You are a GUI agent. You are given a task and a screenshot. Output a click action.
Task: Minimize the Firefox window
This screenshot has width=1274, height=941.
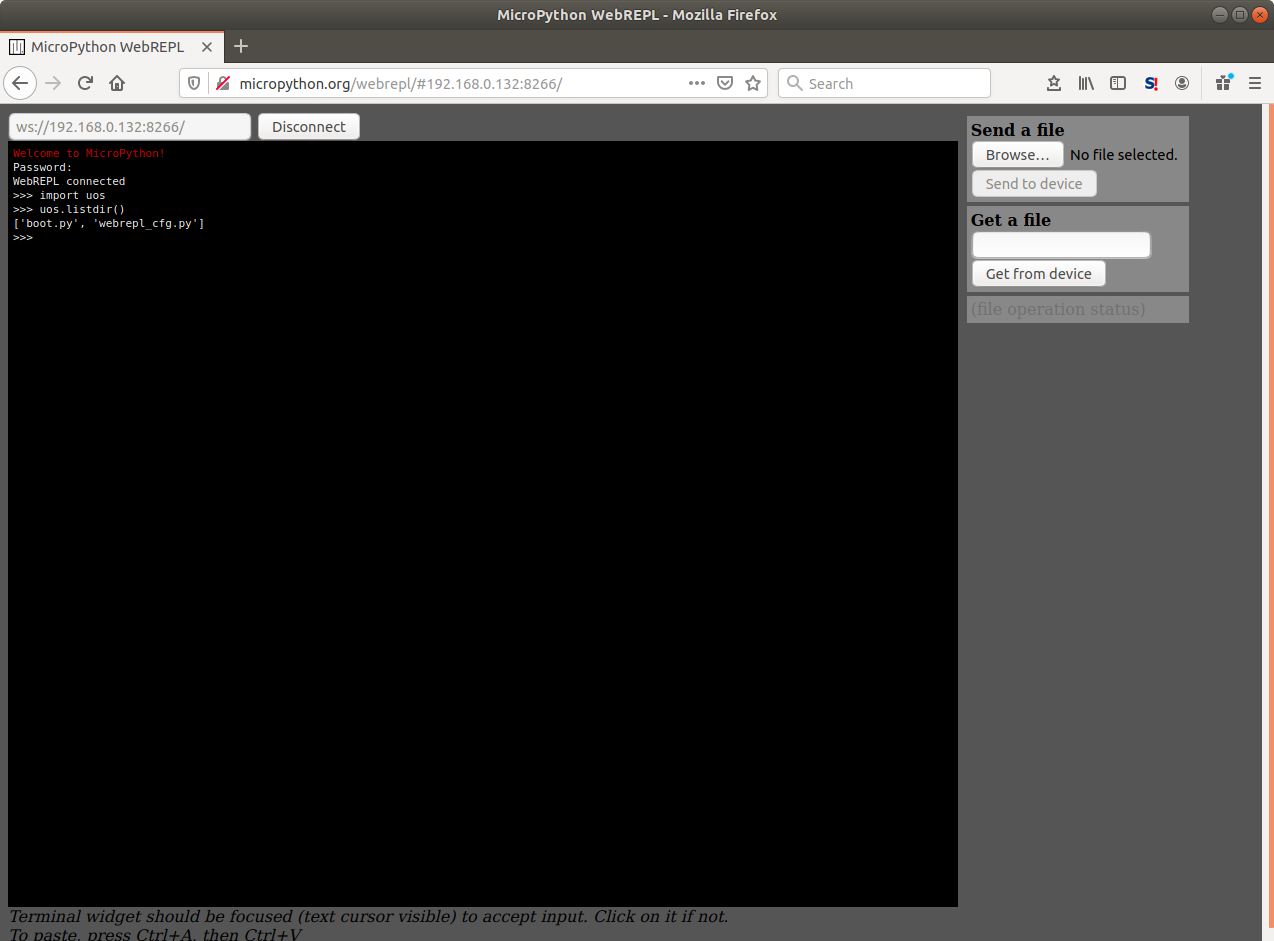point(1218,14)
